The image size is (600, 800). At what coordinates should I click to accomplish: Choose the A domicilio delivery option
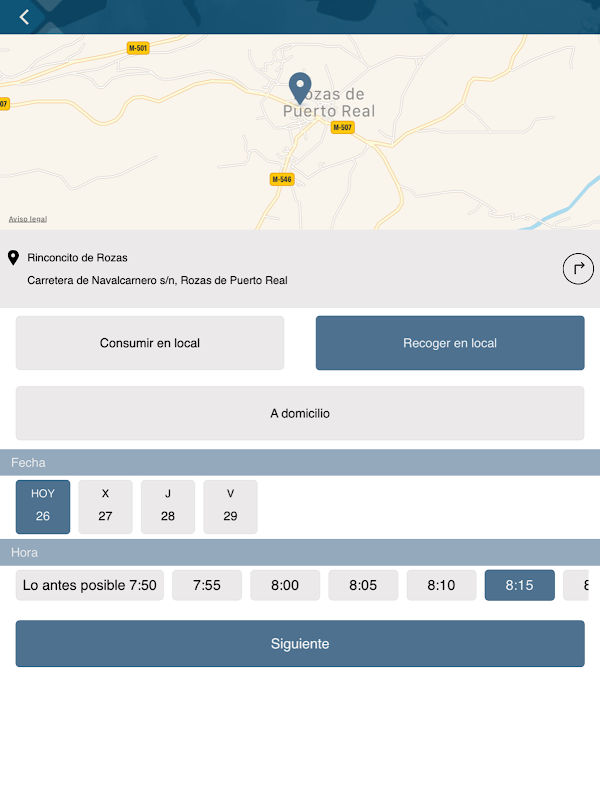pos(300,413)
